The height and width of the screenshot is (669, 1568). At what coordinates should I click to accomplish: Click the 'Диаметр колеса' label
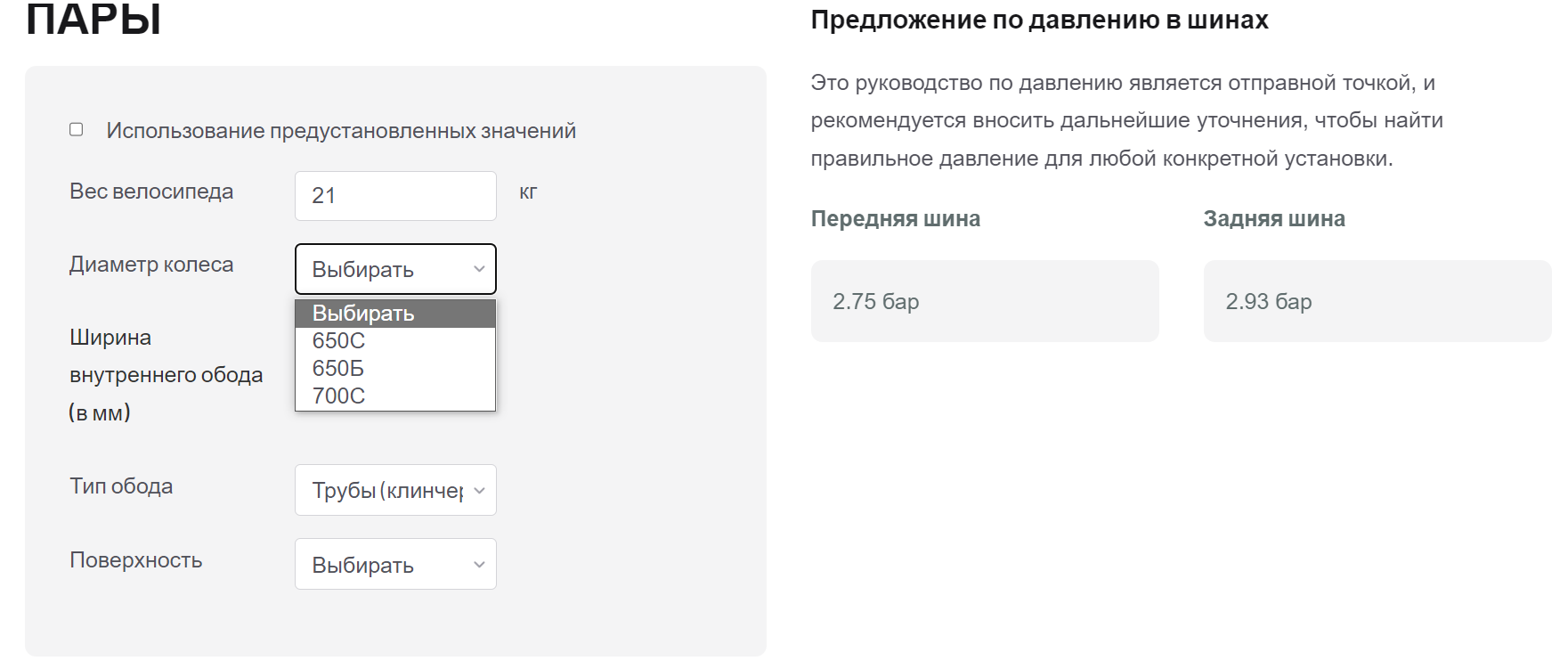(x=151, y=265)
